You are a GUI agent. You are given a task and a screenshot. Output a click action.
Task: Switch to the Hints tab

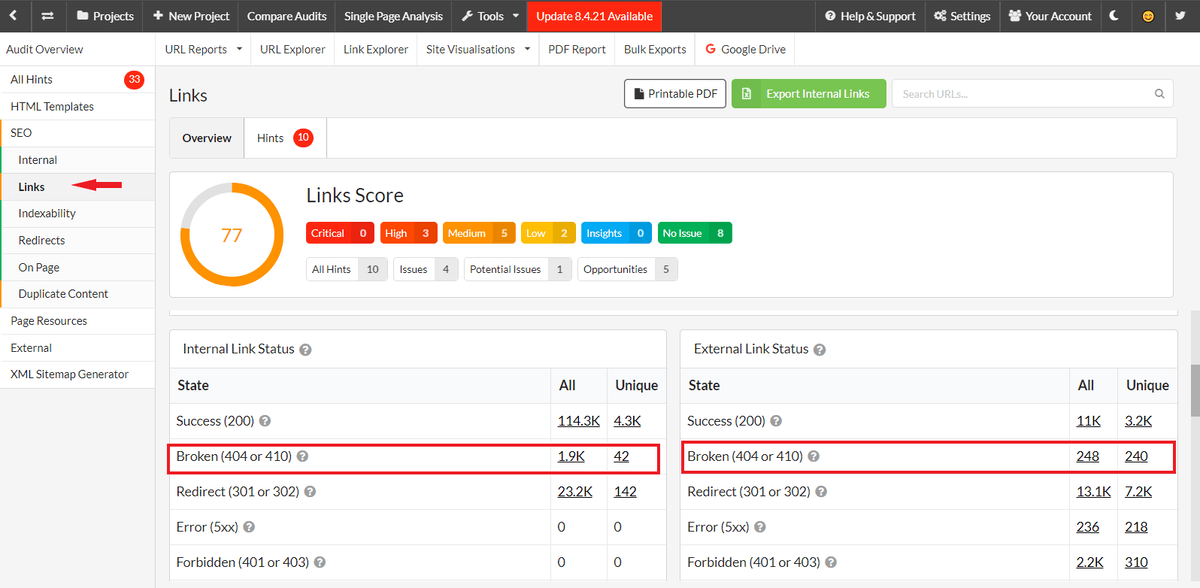tap(270, 137)
